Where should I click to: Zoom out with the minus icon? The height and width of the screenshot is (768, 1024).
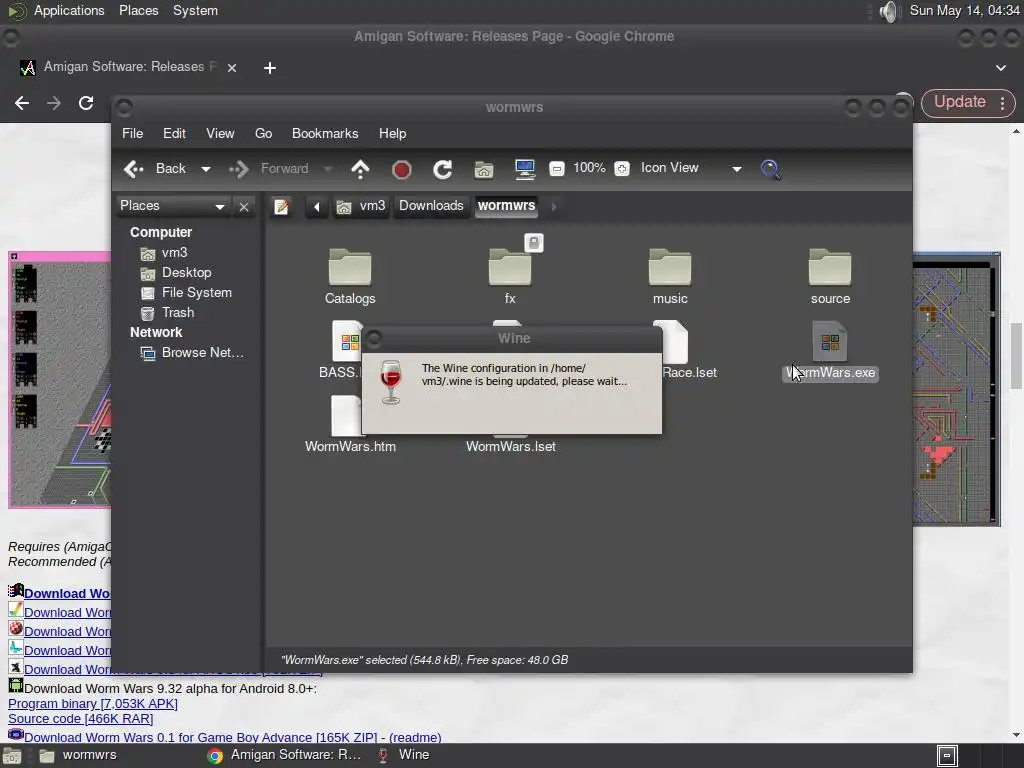pos(556,168)
